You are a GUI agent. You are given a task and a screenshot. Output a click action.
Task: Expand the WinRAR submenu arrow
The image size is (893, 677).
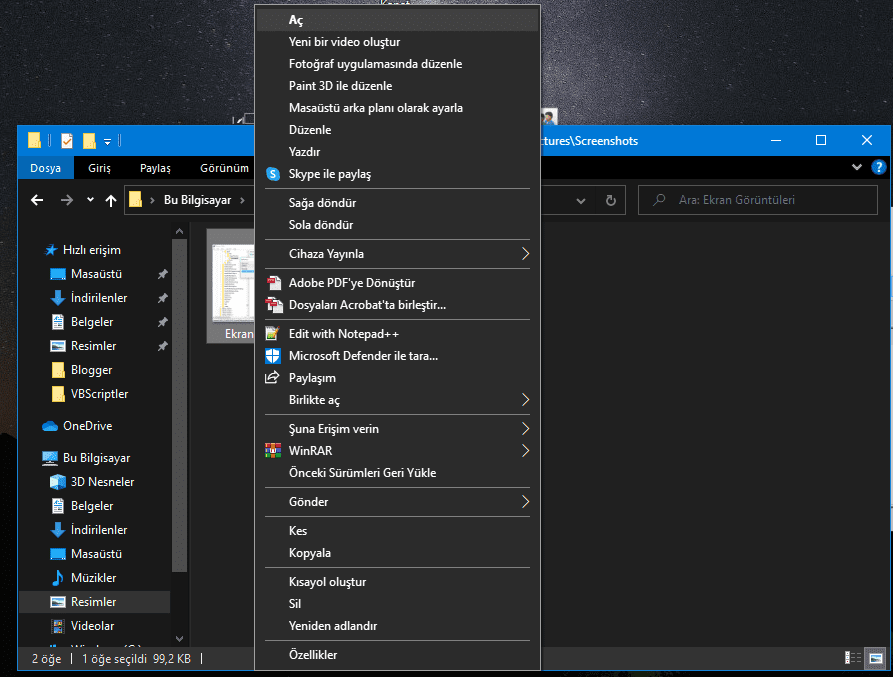click(525, 450)
